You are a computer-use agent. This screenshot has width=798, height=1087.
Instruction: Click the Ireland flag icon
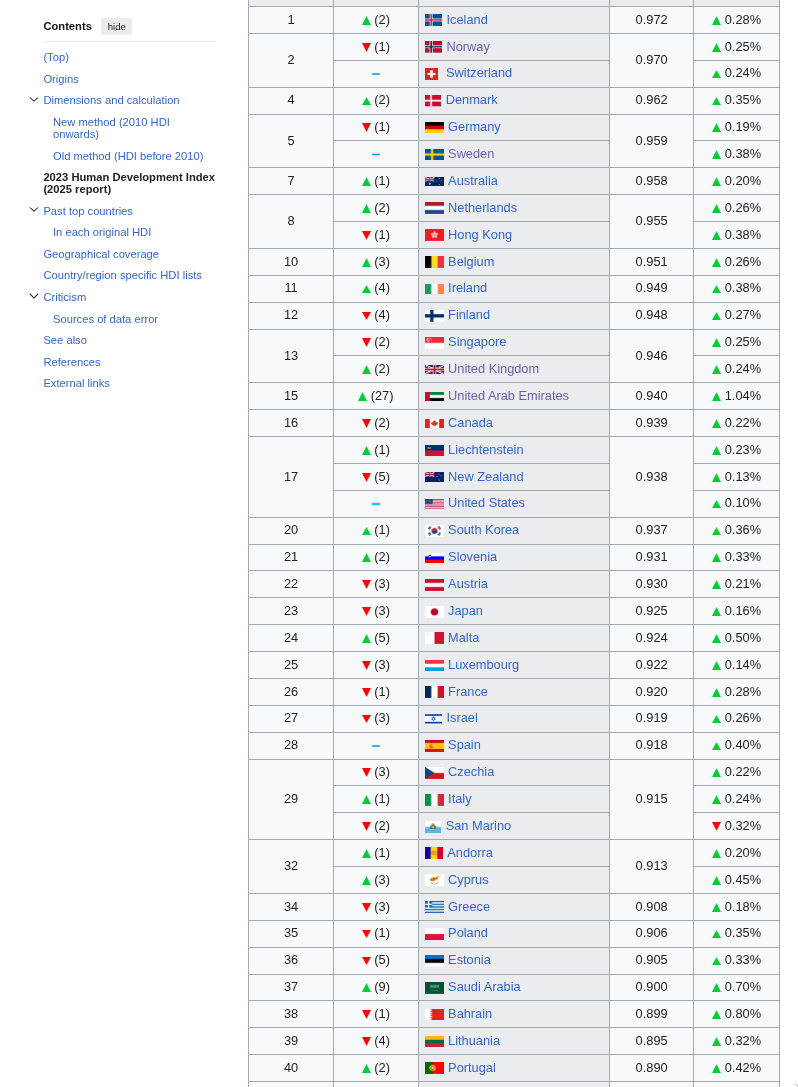(434, 288)
